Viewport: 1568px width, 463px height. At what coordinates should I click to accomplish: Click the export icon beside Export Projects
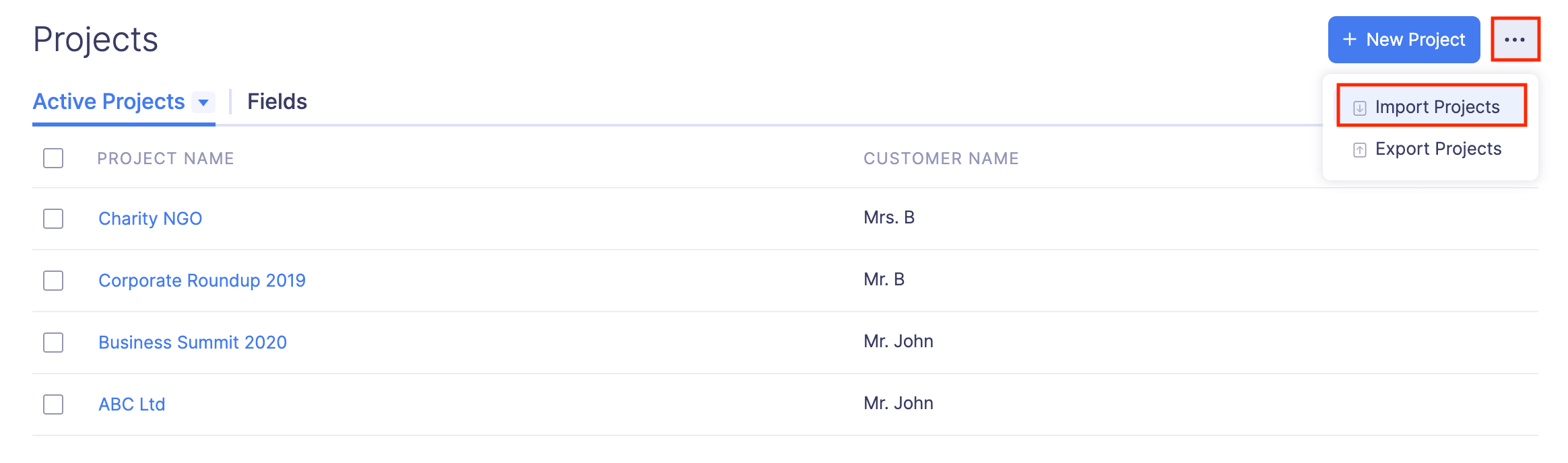(x=1360, y=149)
